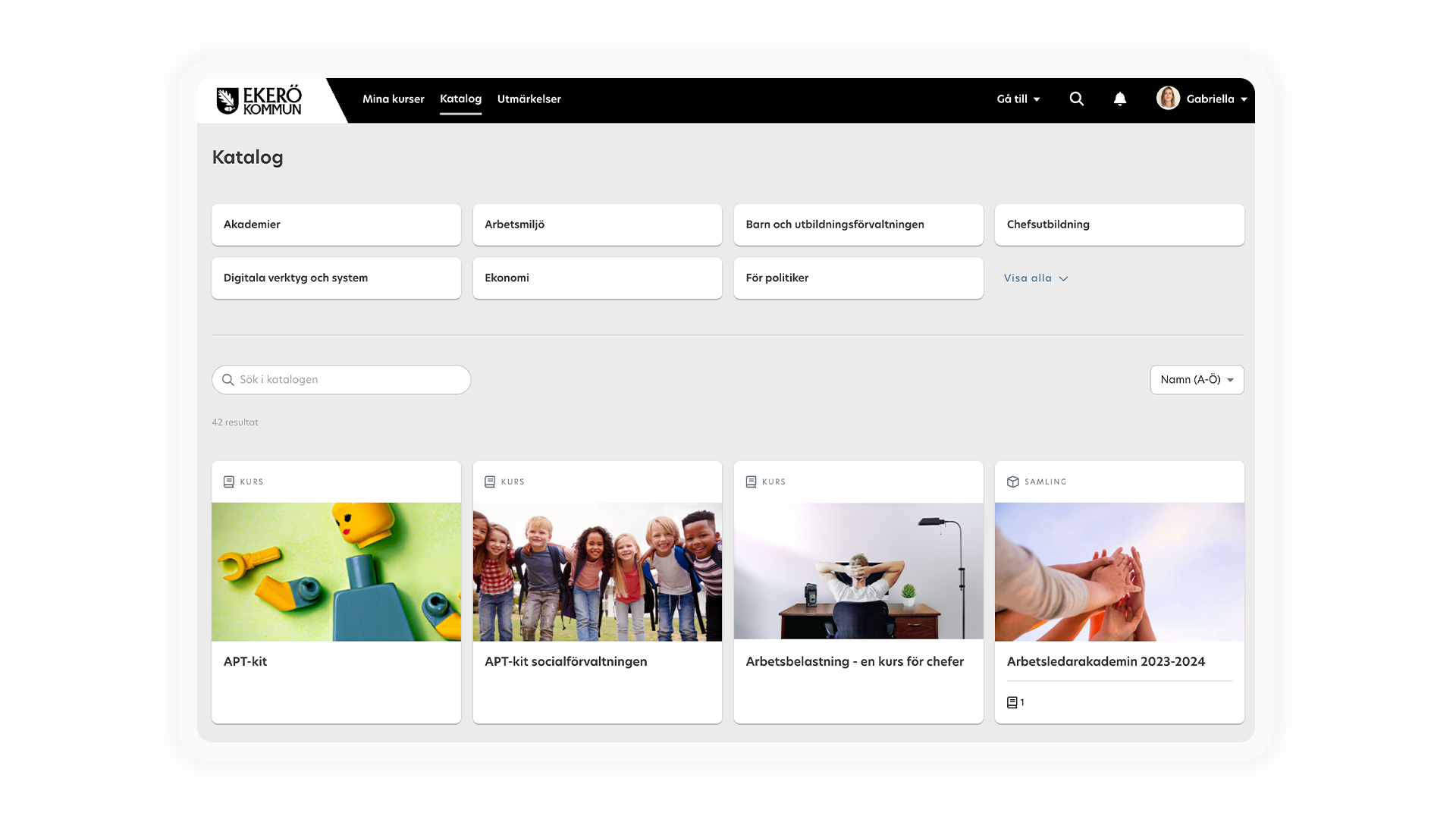Click the APT-kit socialförvaltningen title
This screenshot has height=819, width=1456.
(566, 661)
